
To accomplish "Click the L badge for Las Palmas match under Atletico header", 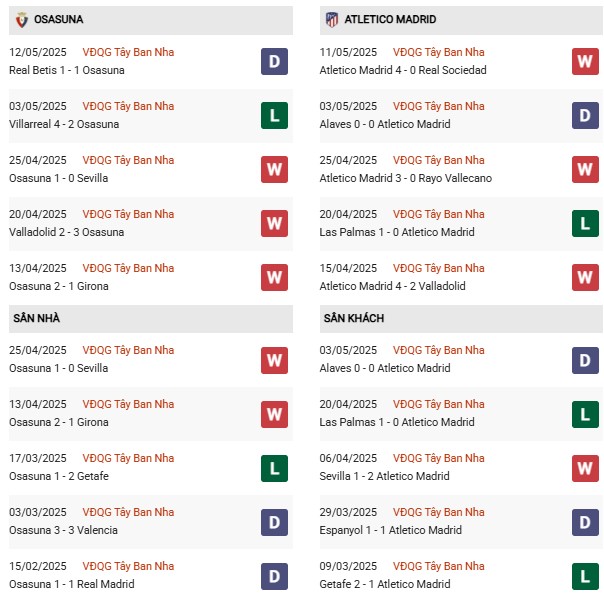I will (585, 223).
